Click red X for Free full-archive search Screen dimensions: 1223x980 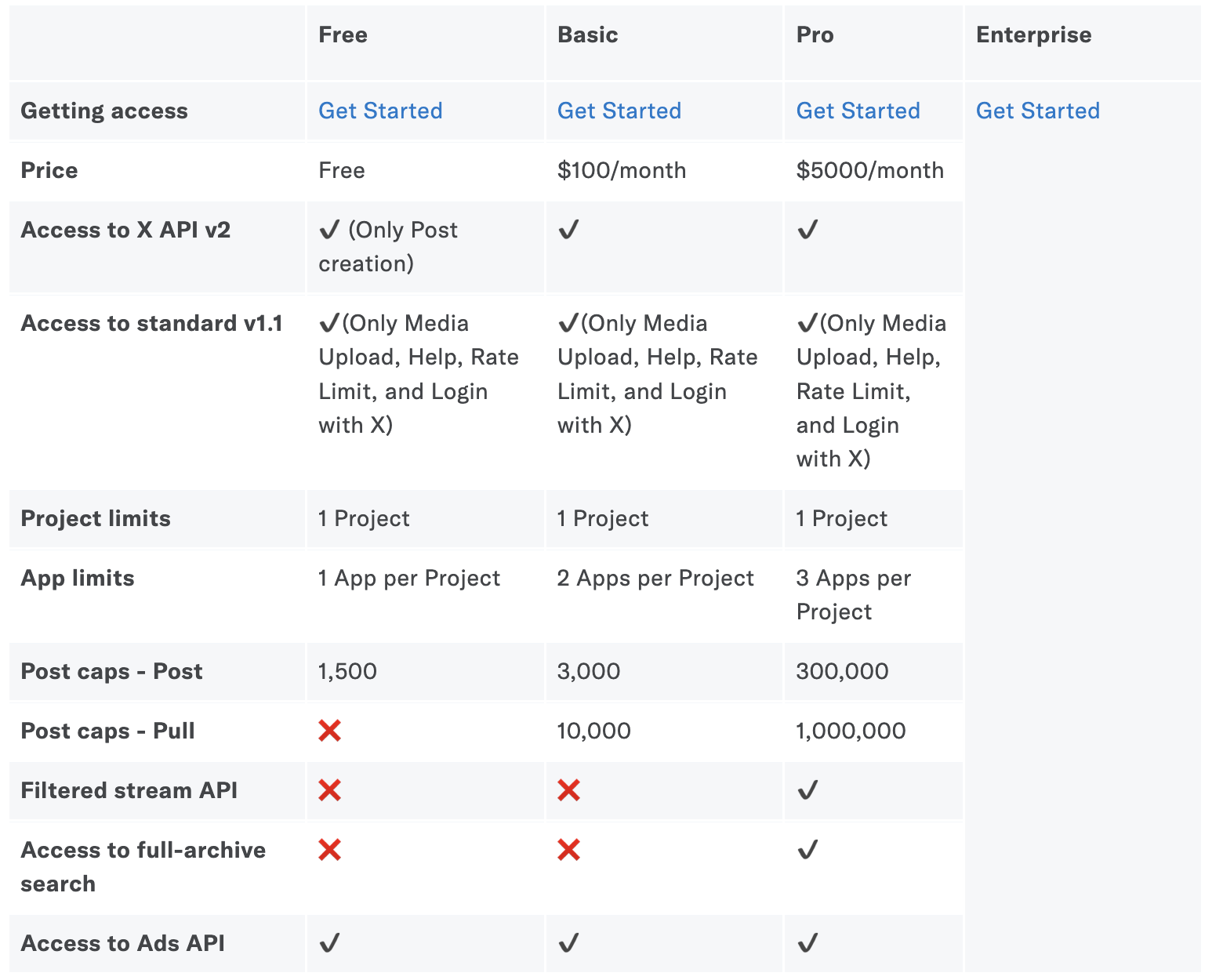330,850
